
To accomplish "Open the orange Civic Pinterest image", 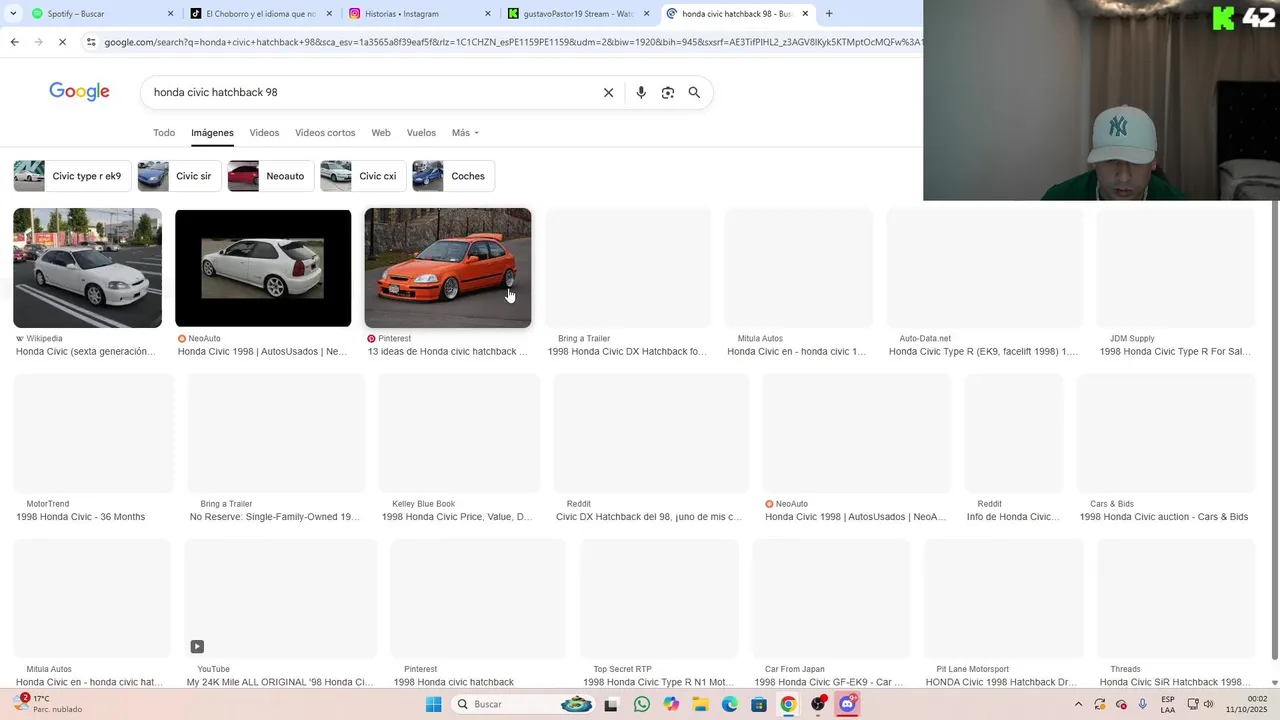I will tap(448, 268).
